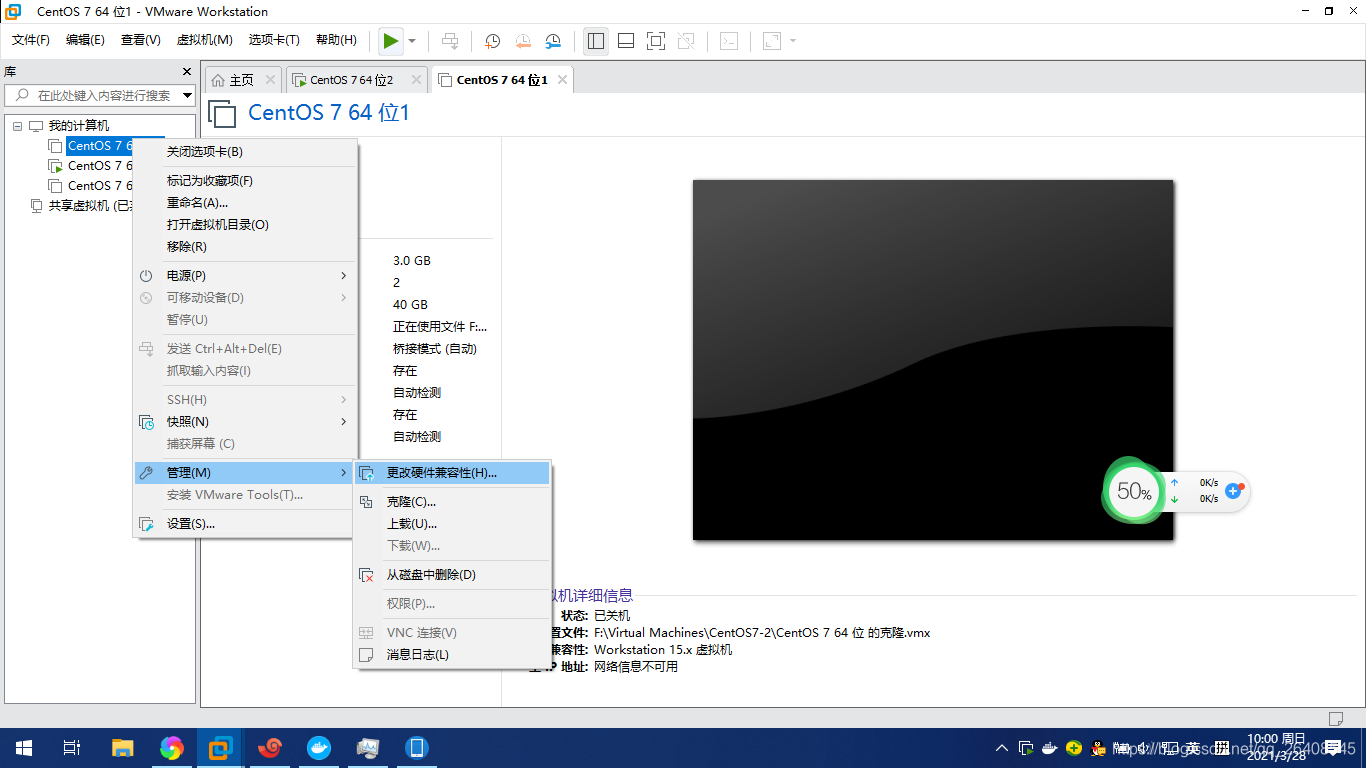The image size is (1366, 768).
Task: Open 设置(S)... from context menu
Action: click(246, 524)
